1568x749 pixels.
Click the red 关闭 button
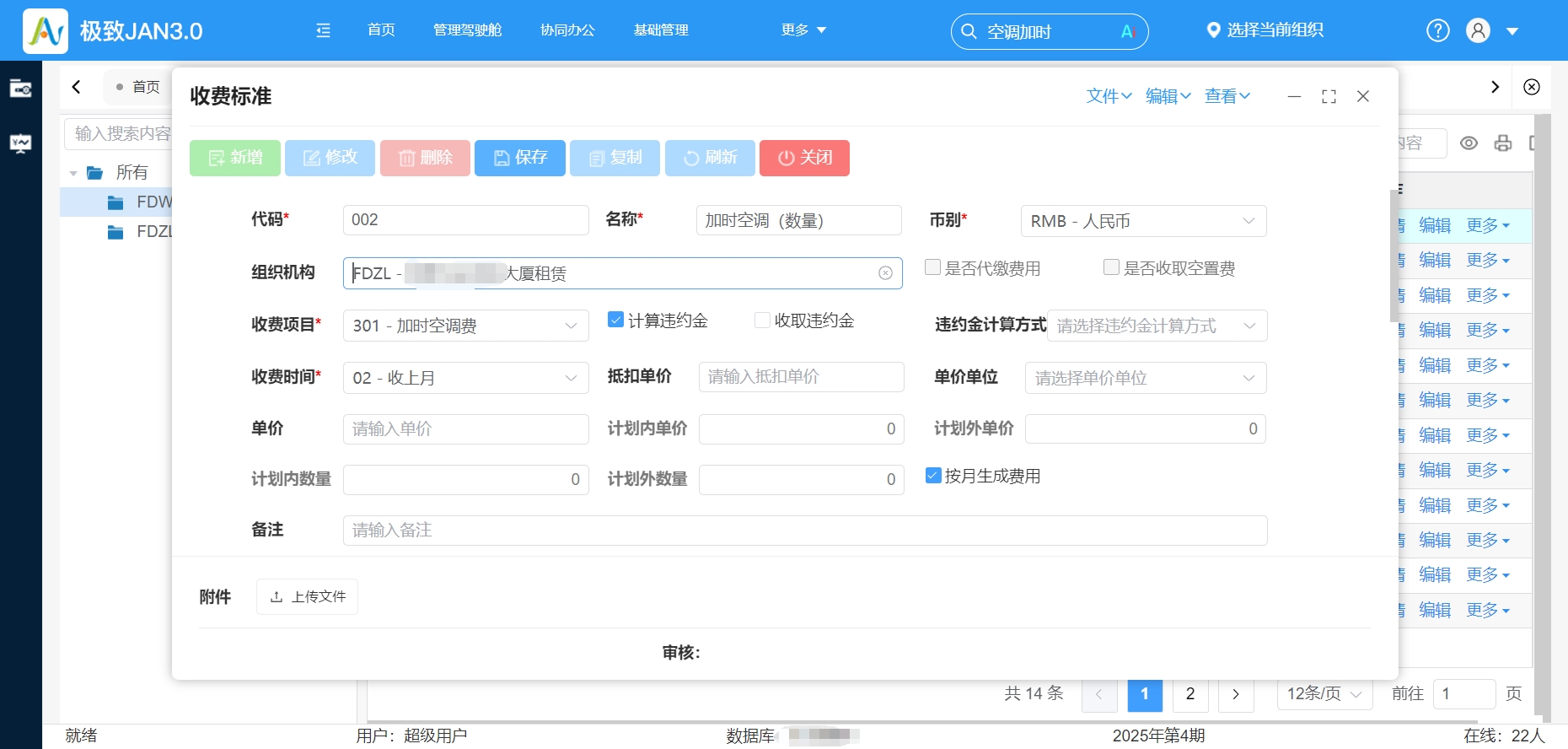804,158
